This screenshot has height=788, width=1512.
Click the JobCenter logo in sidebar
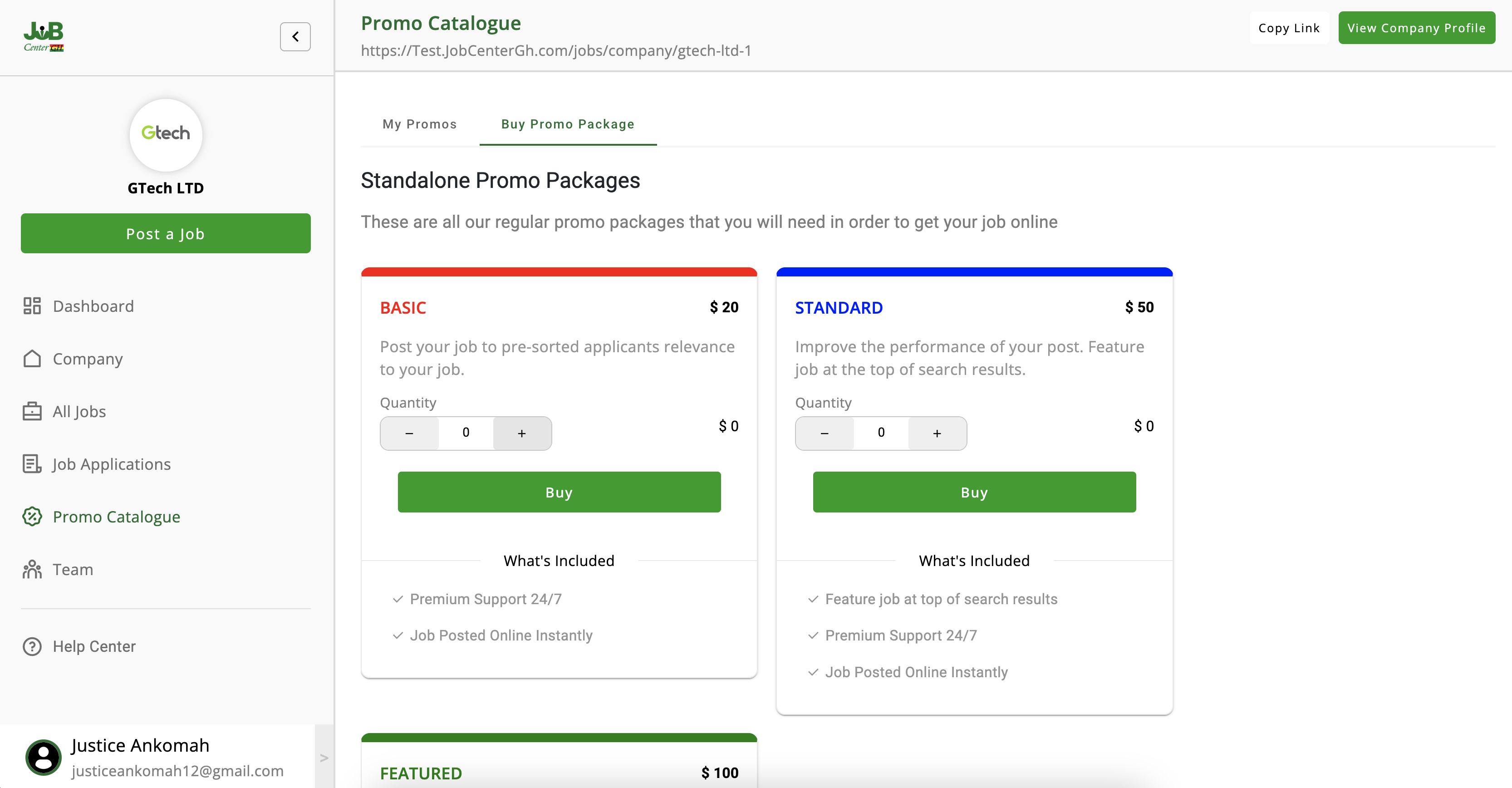coord(44,36)
